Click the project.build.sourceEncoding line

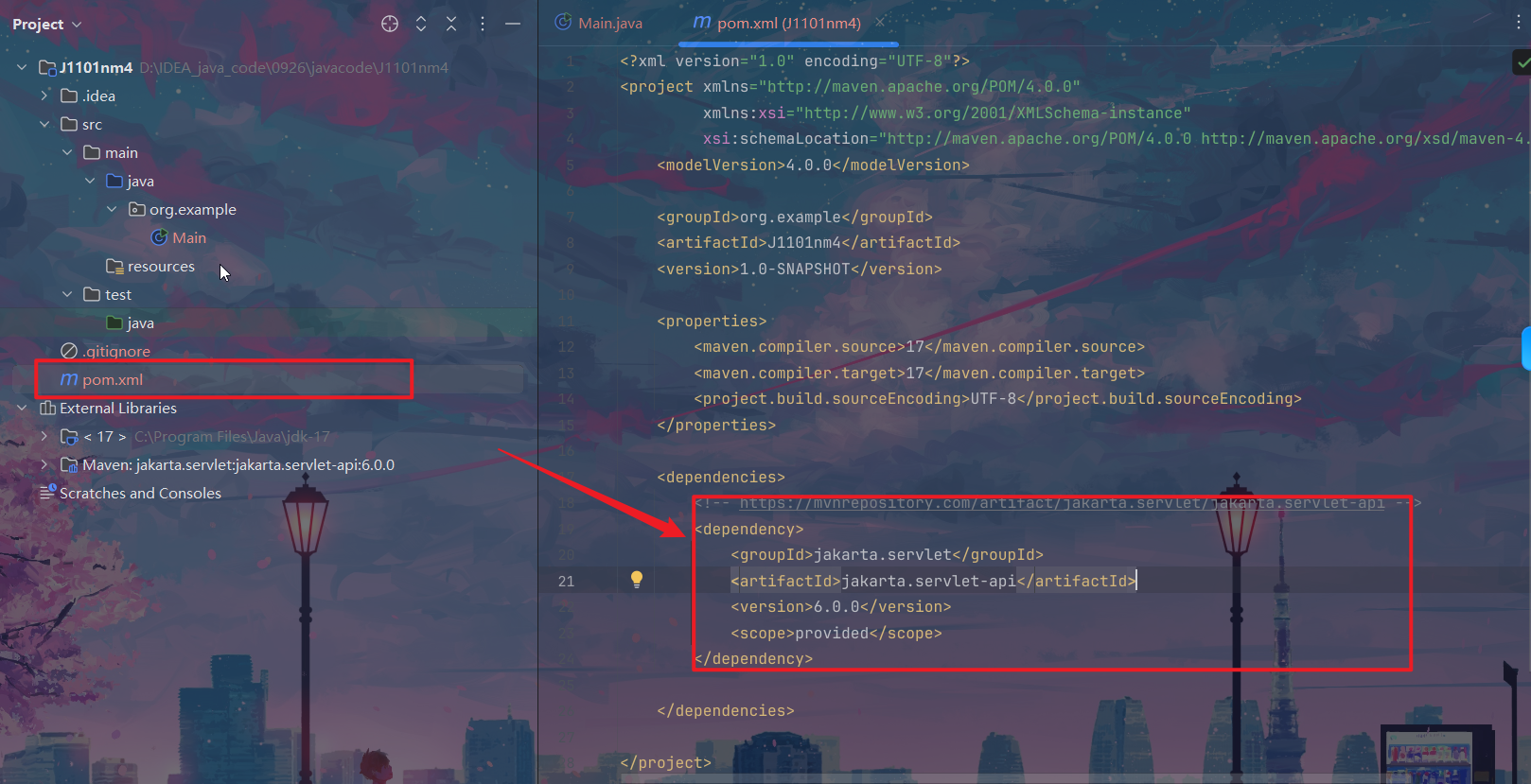click(998, 398)
